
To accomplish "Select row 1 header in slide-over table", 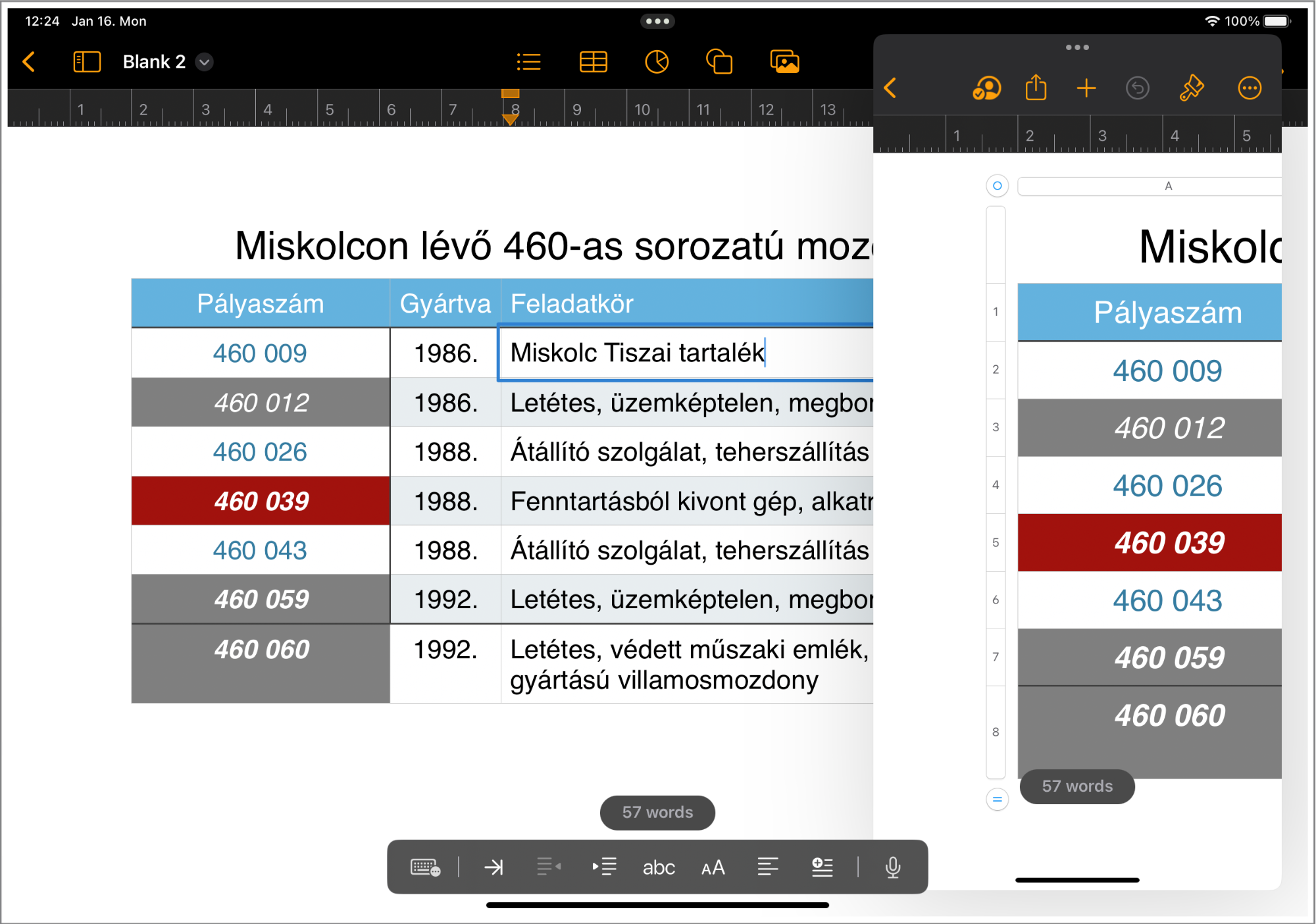I will point(996,312).
